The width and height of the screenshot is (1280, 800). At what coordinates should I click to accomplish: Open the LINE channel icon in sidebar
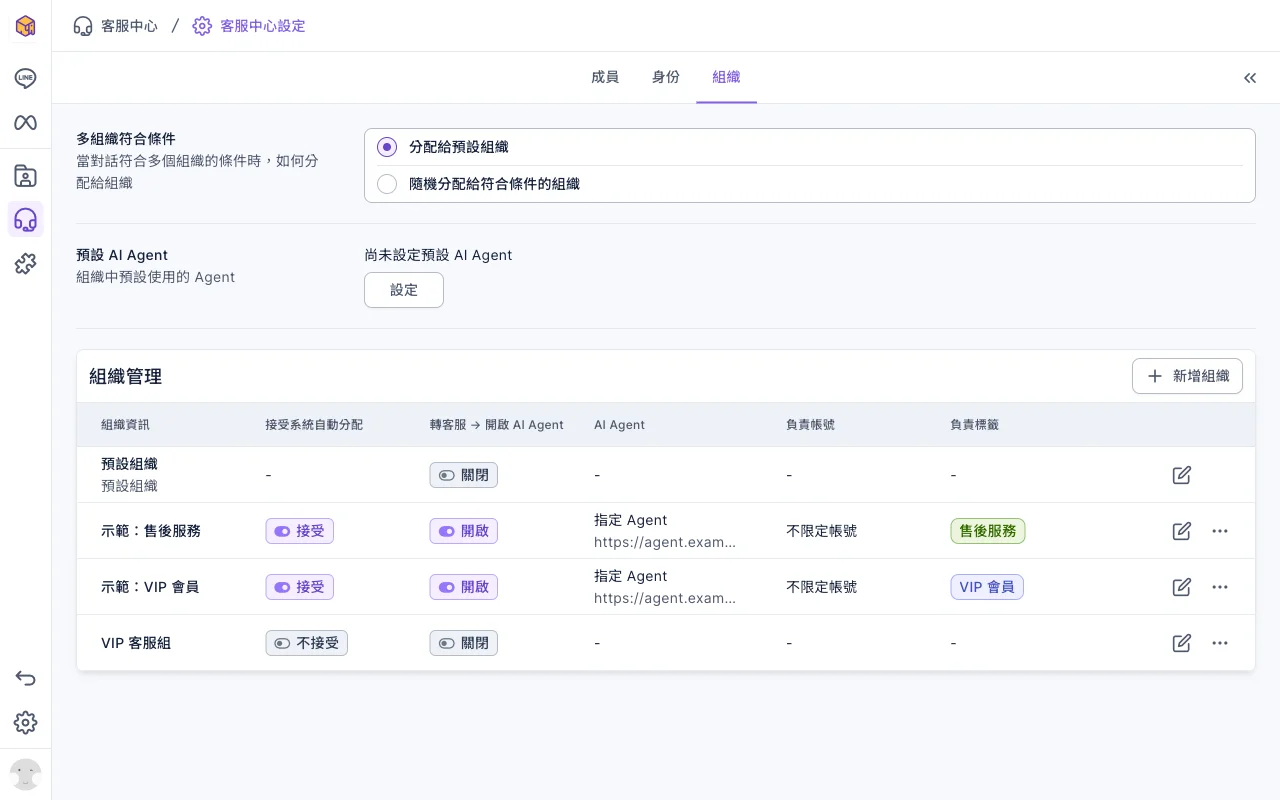tap(26, 78)
